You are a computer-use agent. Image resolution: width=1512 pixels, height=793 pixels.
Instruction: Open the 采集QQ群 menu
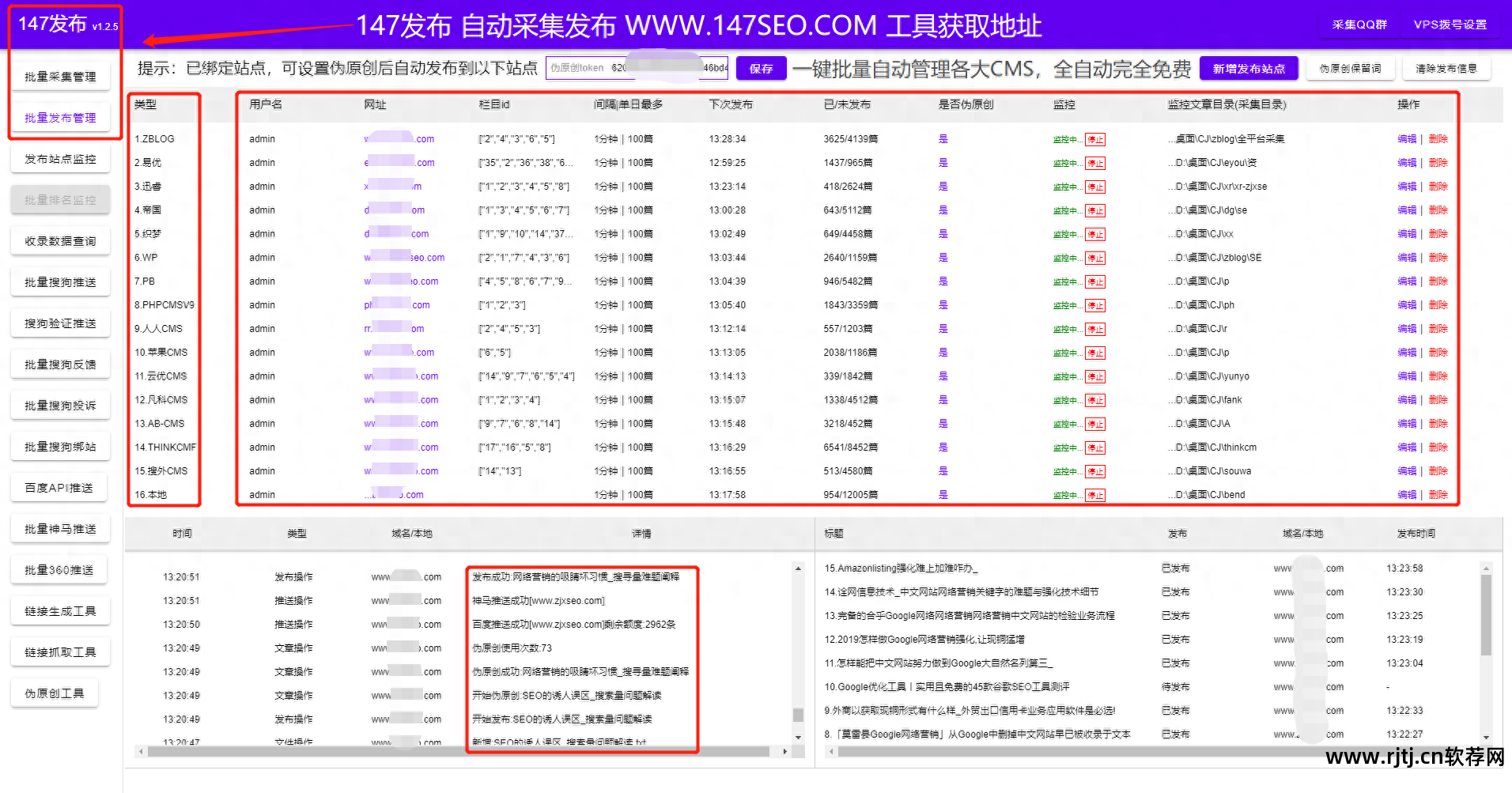[x=1359, y=24]
